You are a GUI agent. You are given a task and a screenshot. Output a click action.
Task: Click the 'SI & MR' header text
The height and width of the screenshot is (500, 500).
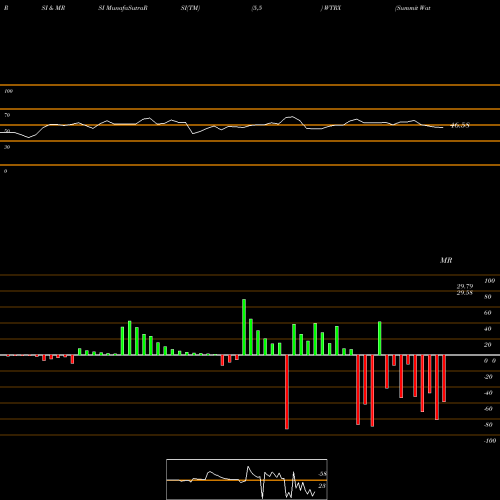tap(53, 8)
